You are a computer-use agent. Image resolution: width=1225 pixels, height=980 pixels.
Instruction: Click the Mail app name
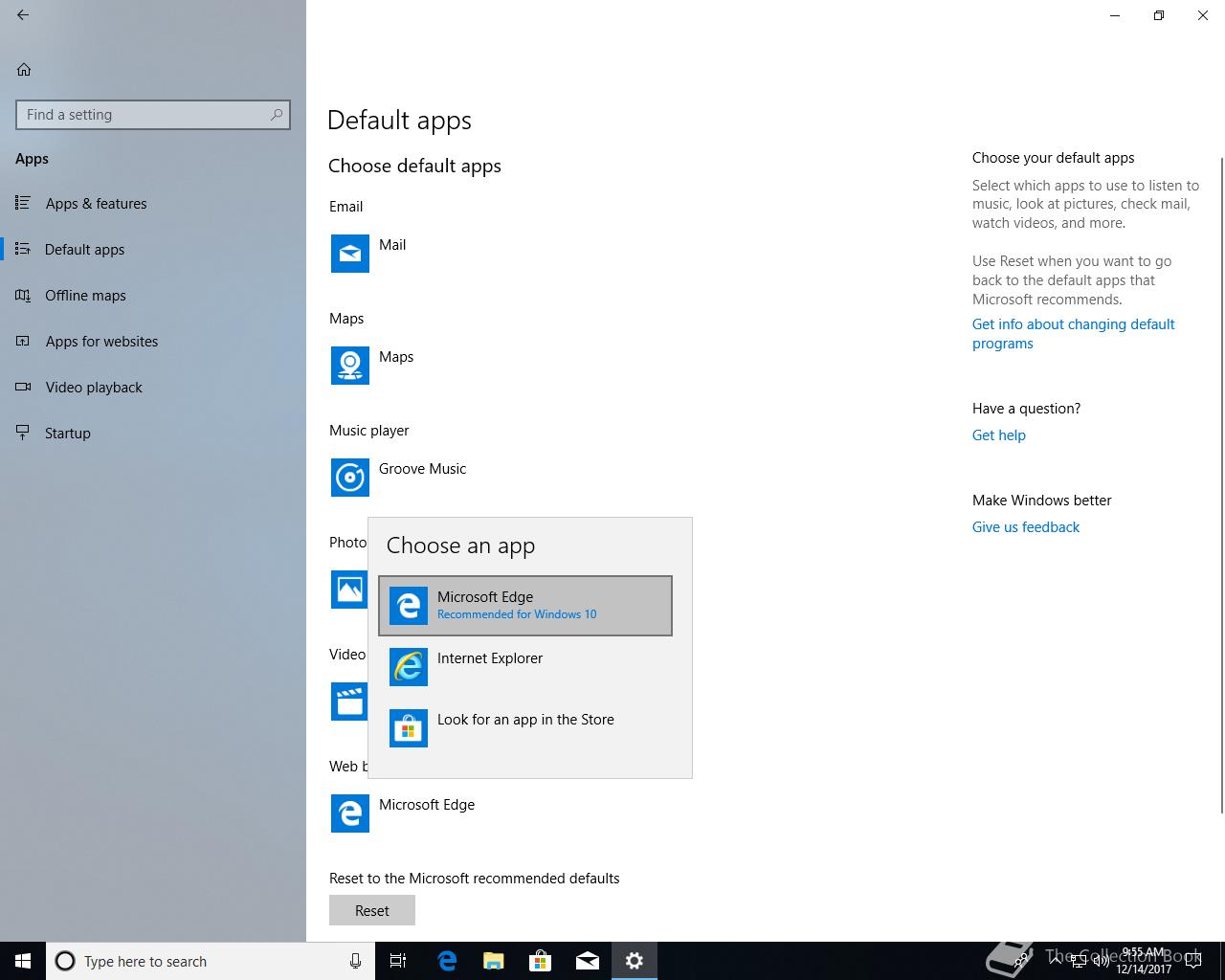point(392,245)
